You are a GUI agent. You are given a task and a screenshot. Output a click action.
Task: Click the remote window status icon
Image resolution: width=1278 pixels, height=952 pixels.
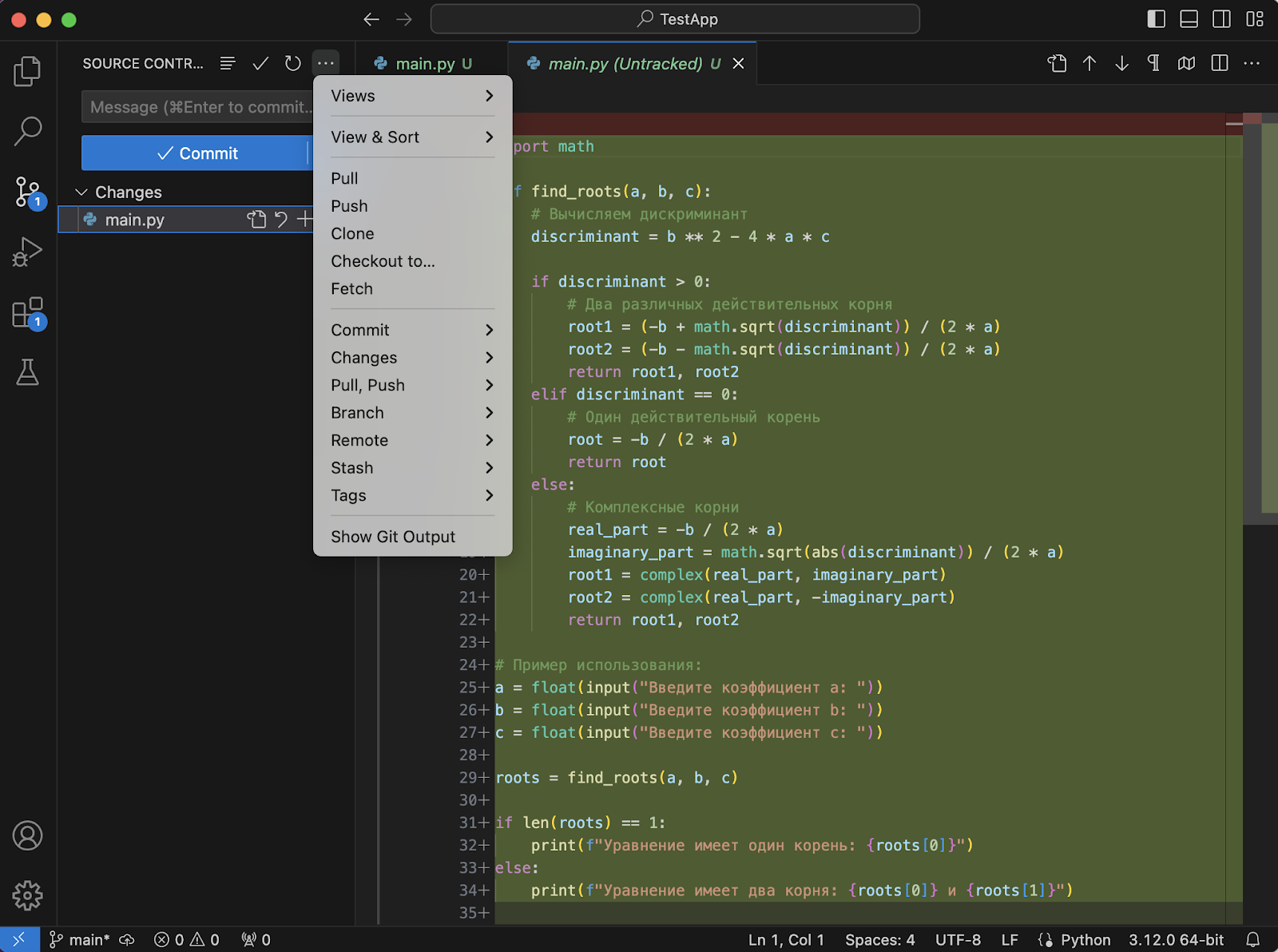pyautogui.click(x=19, y=939)
